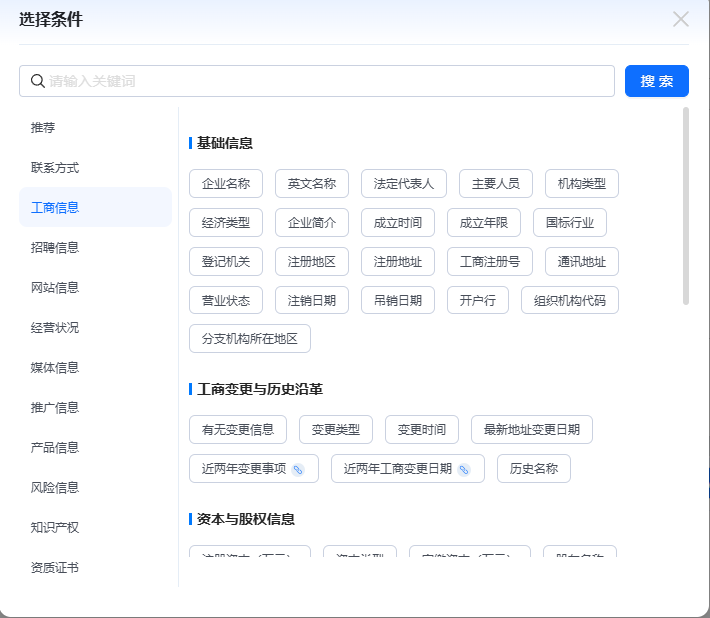Pick the 成立年限 tag
Viewport: 710px width, 618px height.
(x=484, y=222)
